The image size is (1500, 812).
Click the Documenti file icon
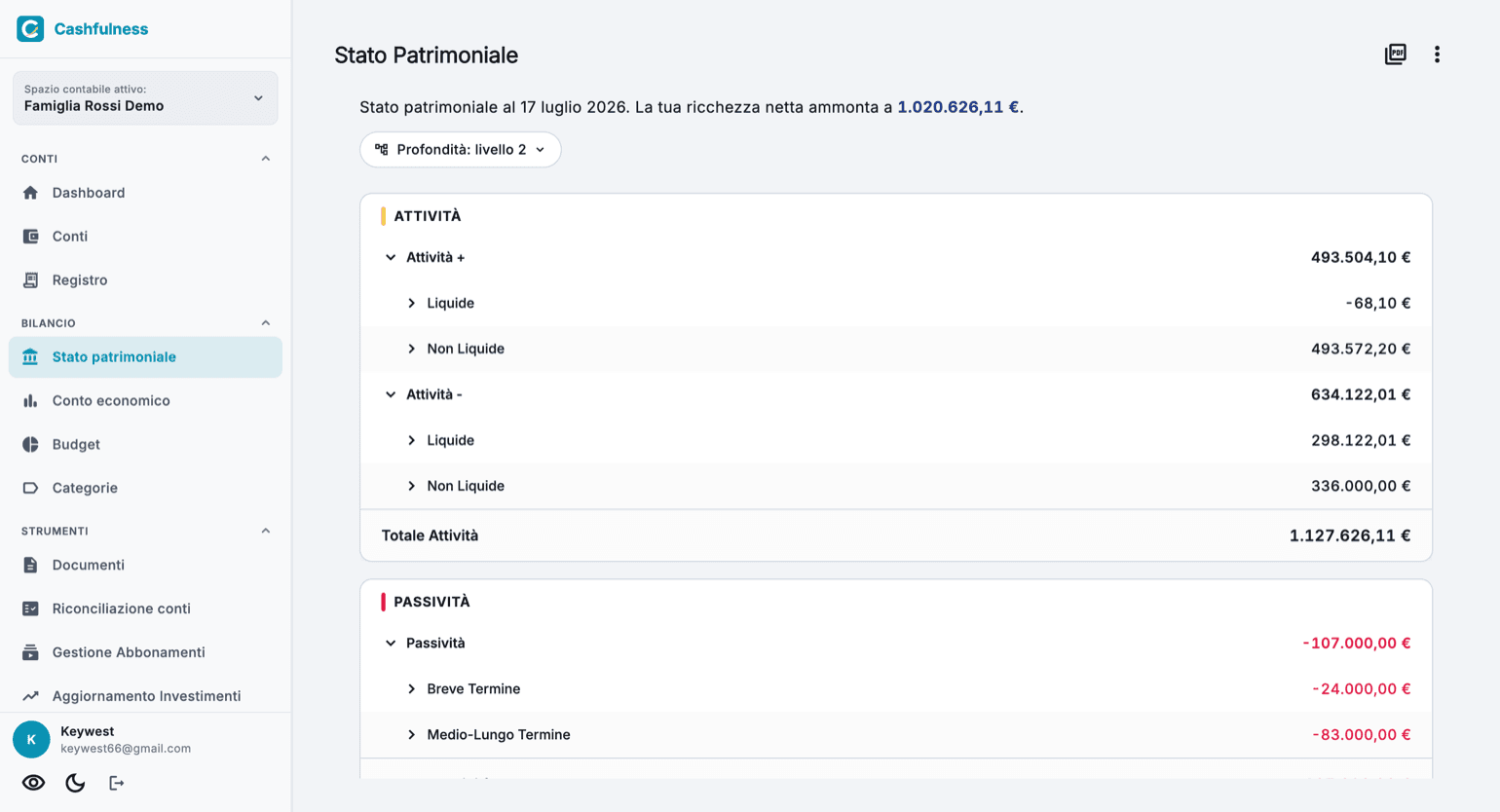tap(30, 565)
